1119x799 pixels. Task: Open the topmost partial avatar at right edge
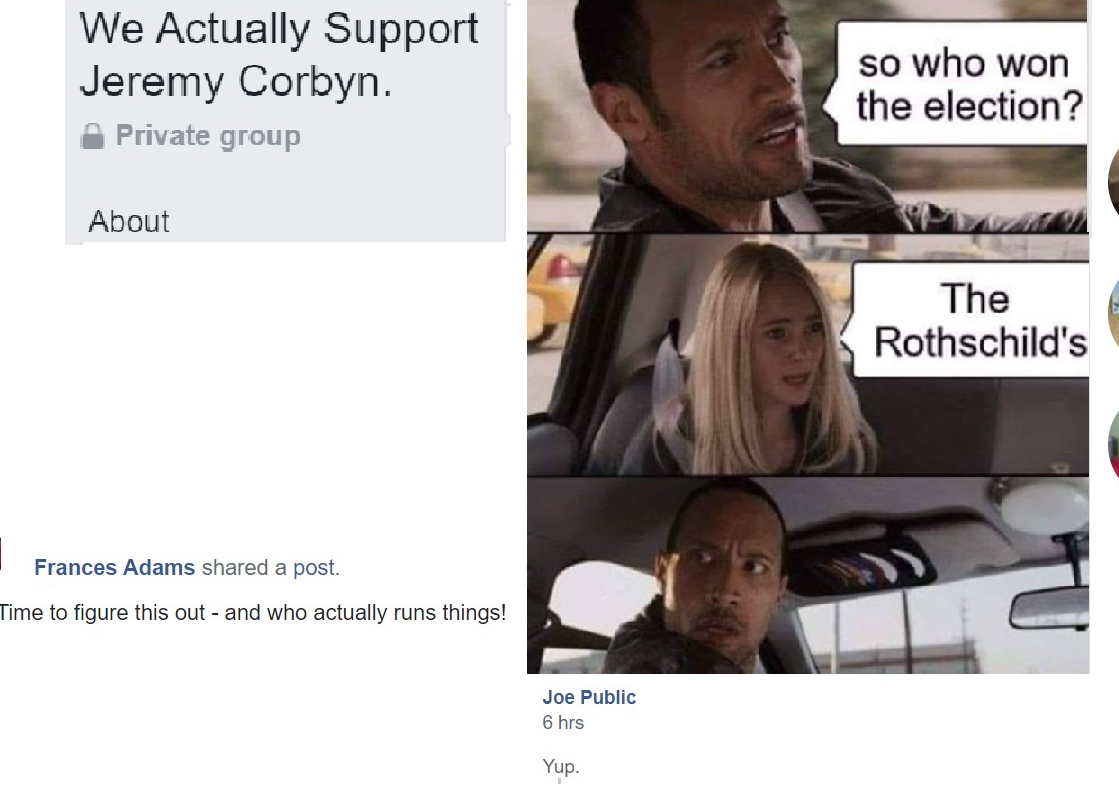(1113, 182)
